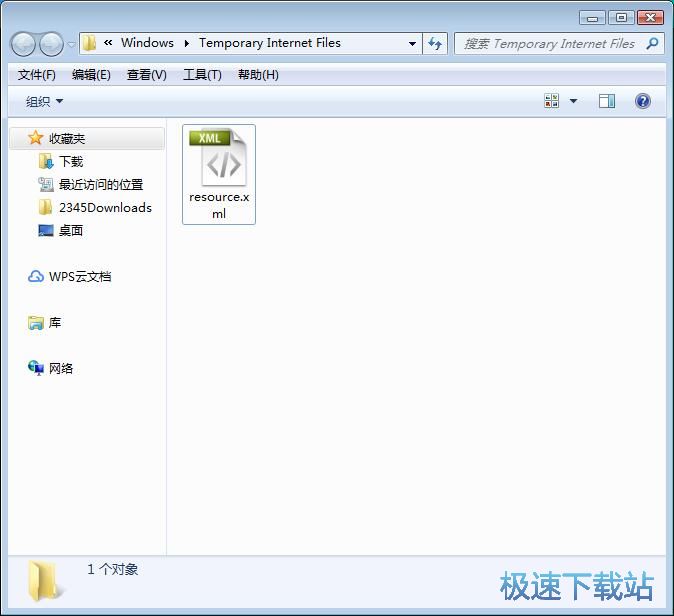Expand subfolders arrow after Windows breadcrumb

tap(187, 43)
